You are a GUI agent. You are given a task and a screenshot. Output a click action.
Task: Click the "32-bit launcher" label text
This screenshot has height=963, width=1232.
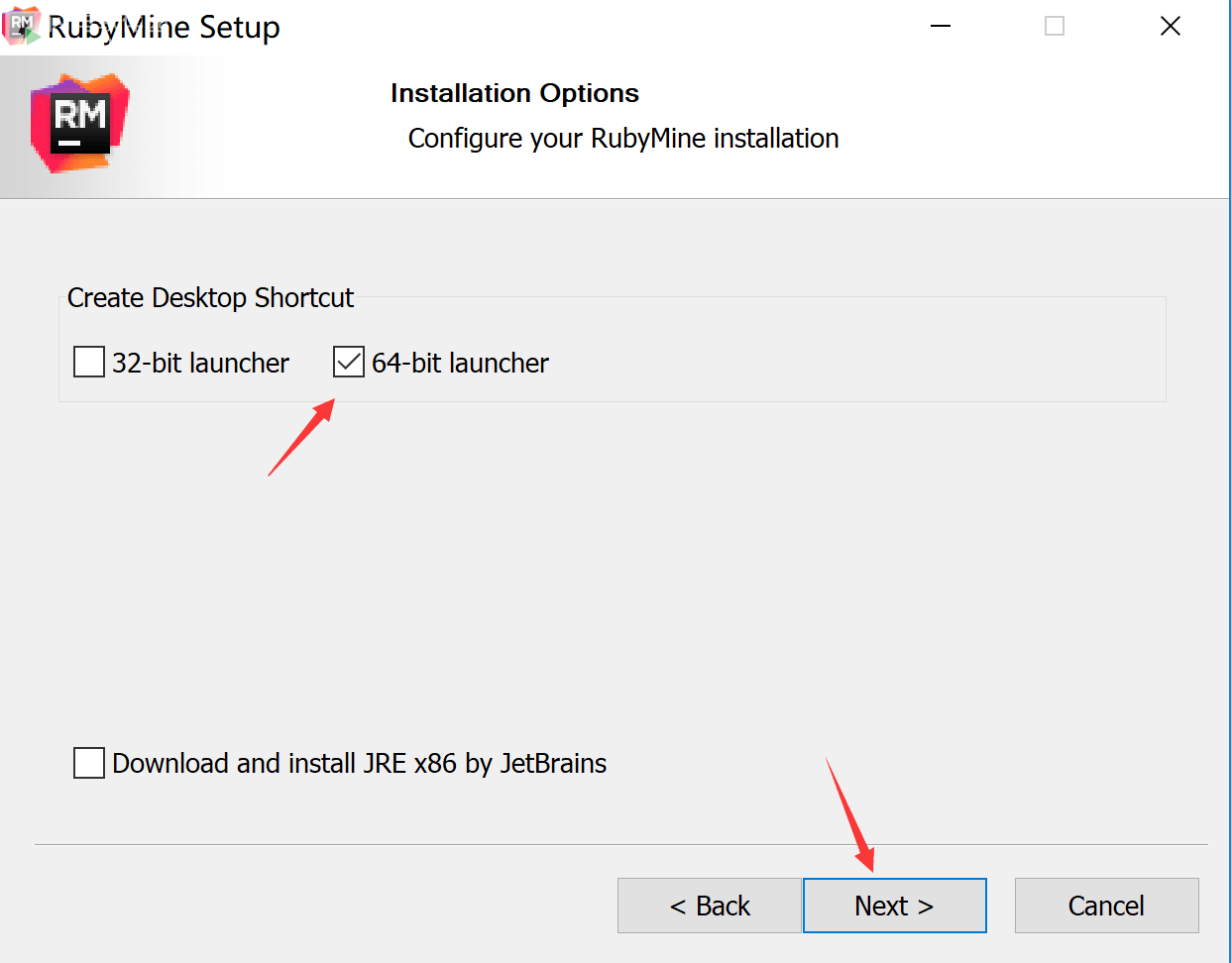[200, 364]
